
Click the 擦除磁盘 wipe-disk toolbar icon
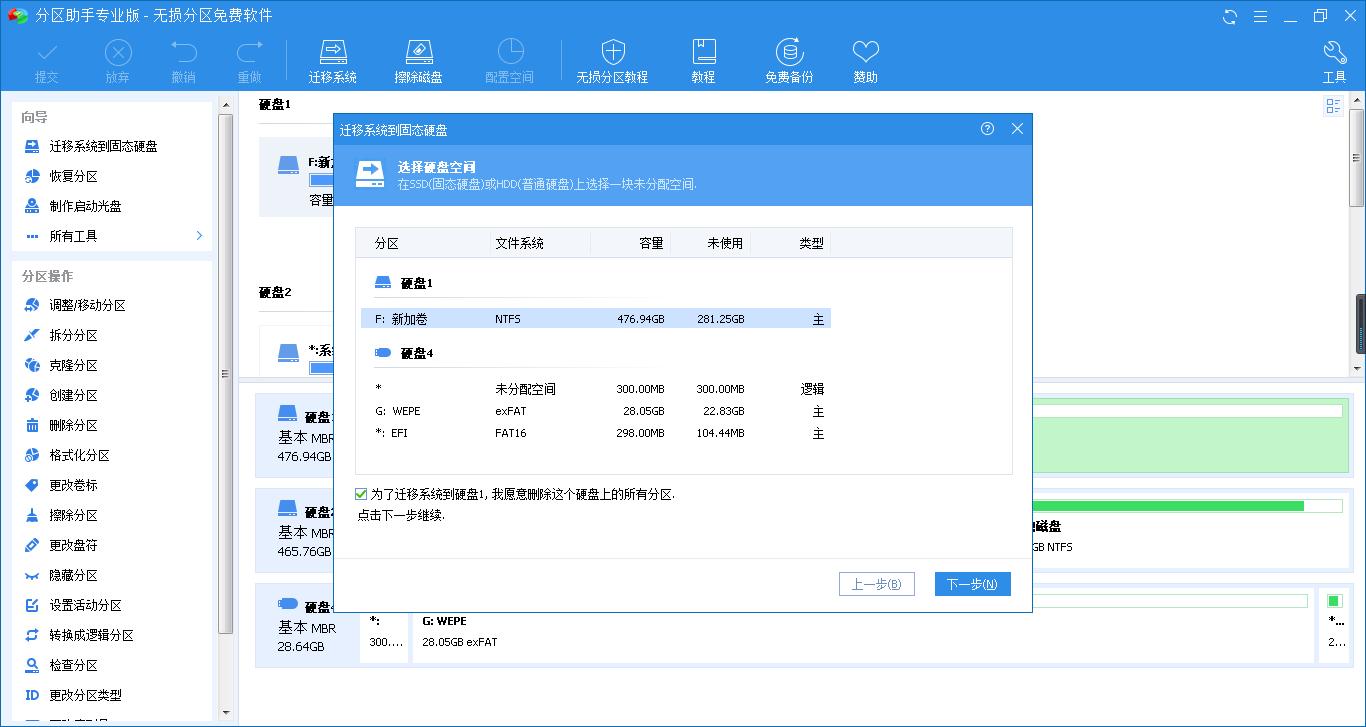(419, 58)
